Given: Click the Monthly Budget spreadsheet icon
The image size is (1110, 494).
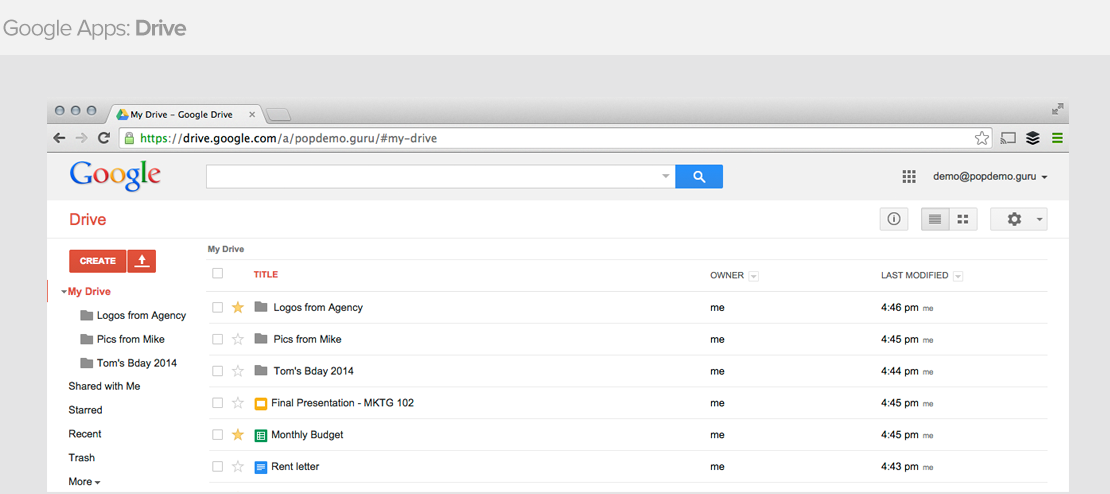Looking at the screenshot, I should (x=261, y=435).
